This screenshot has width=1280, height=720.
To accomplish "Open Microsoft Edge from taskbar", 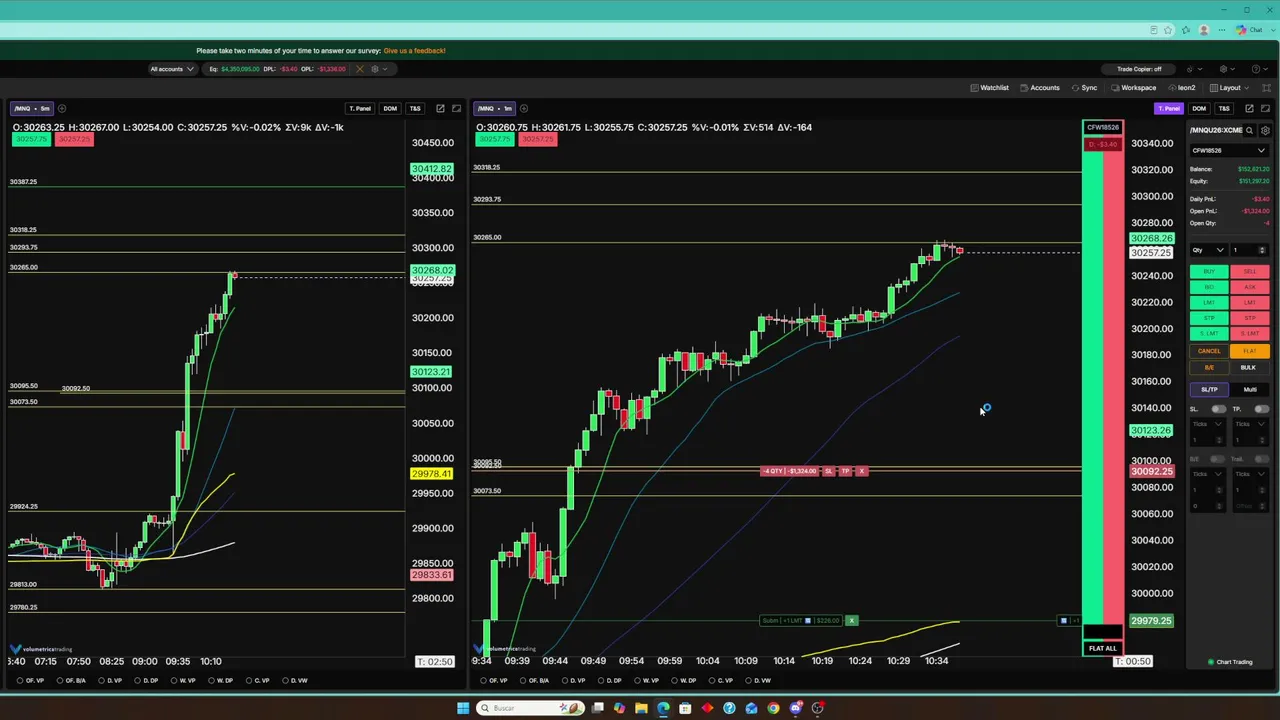I will click(x=663, y=708).
